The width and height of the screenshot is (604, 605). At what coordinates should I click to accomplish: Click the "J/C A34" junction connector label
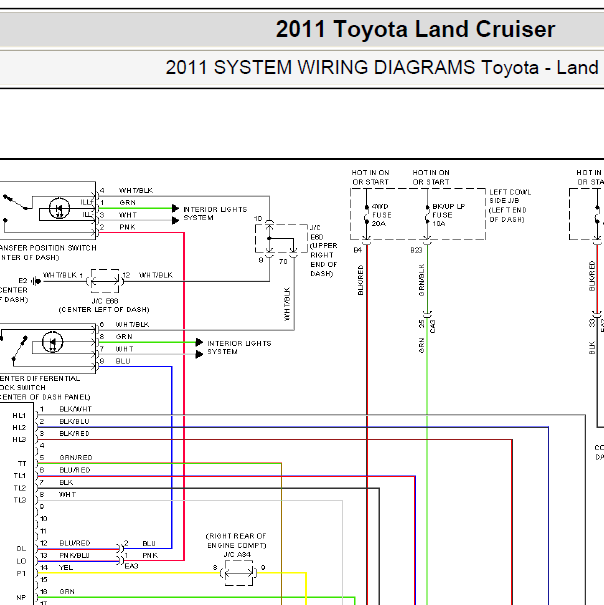(x=237, y=554)
